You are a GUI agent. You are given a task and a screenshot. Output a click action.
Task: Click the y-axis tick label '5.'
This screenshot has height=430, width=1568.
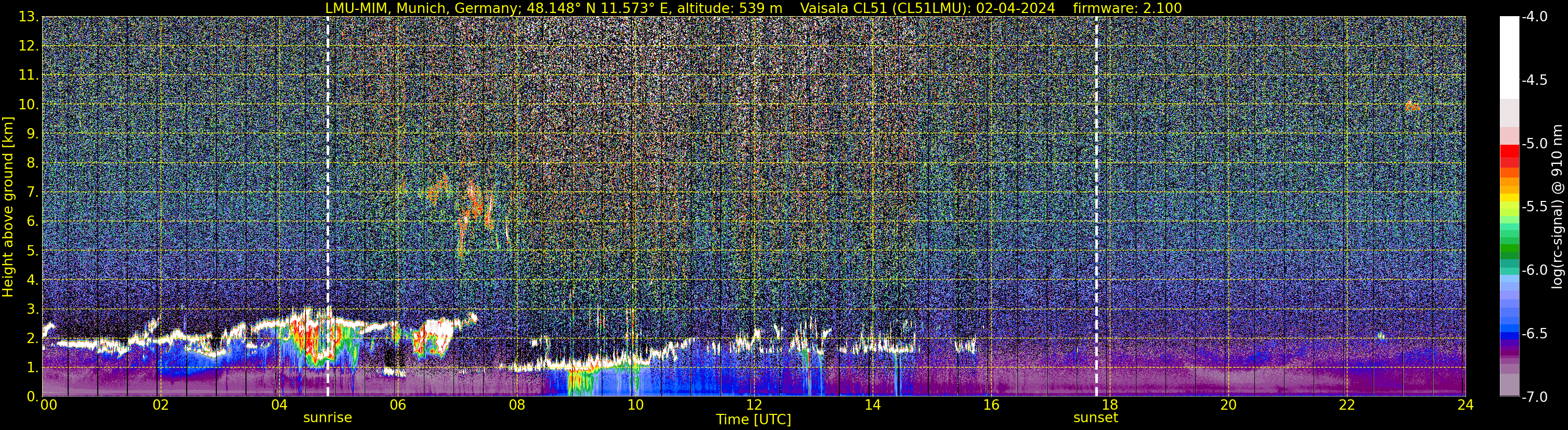tap(33, 251)
